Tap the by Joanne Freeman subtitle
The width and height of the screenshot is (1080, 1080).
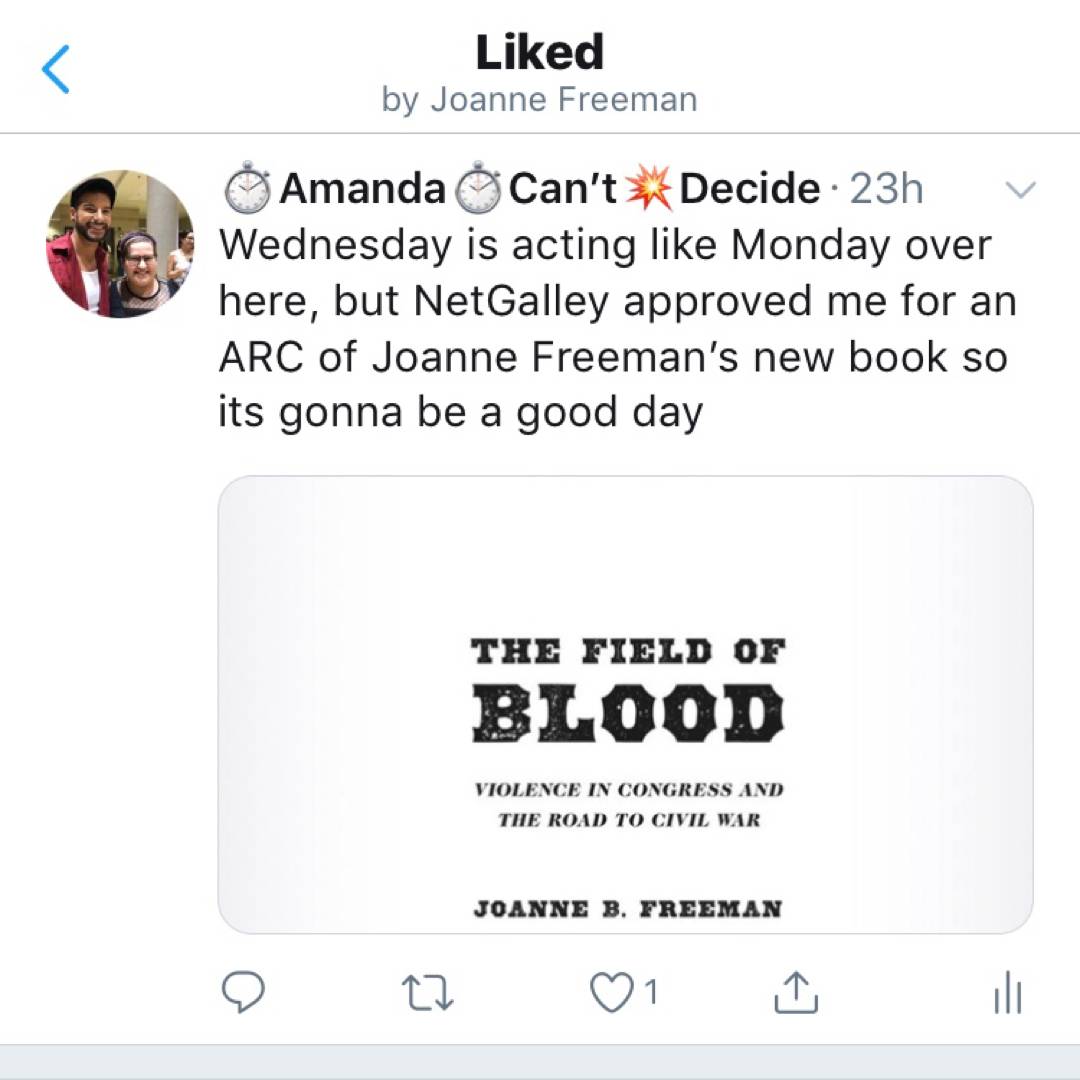(x=539, y=100)
